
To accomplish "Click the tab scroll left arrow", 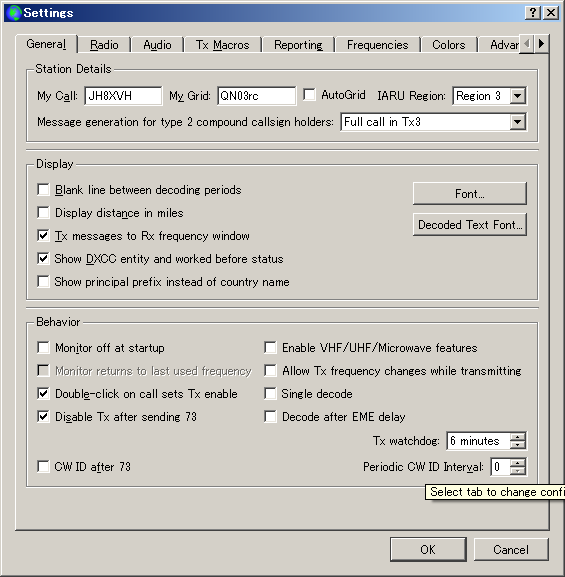I will [x=527, y=44].
